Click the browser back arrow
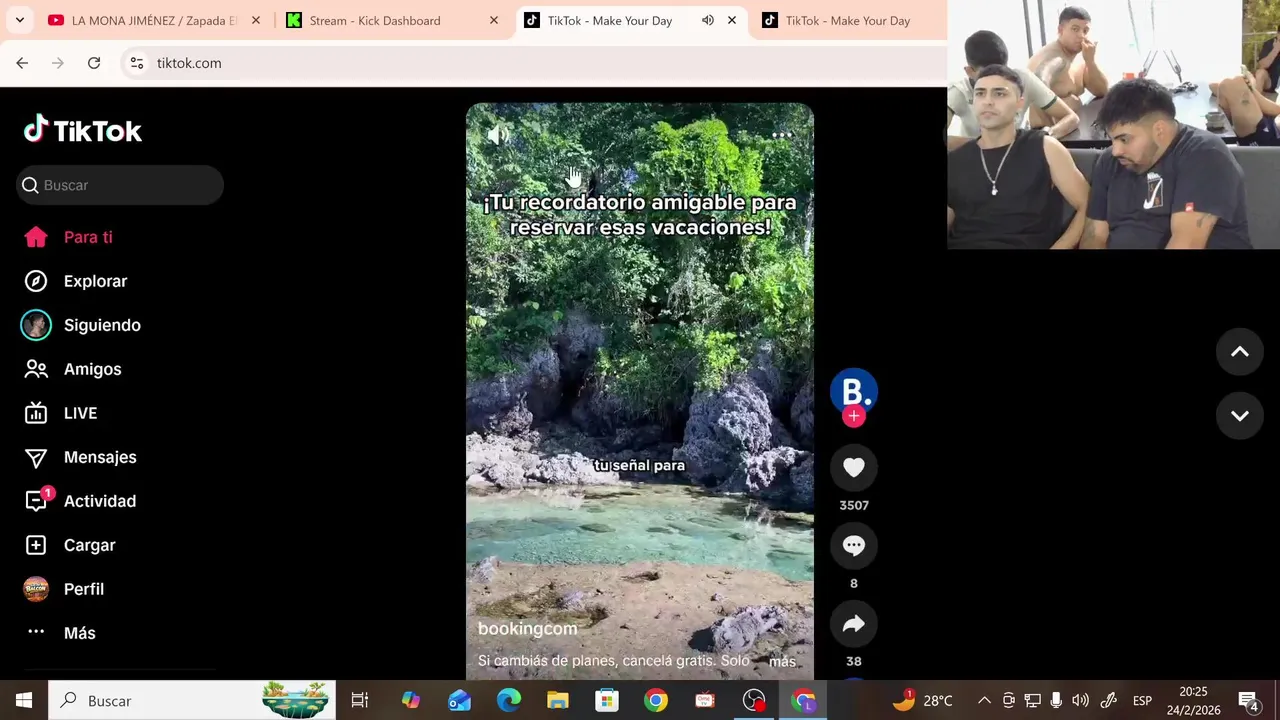 tap(22, 63)
